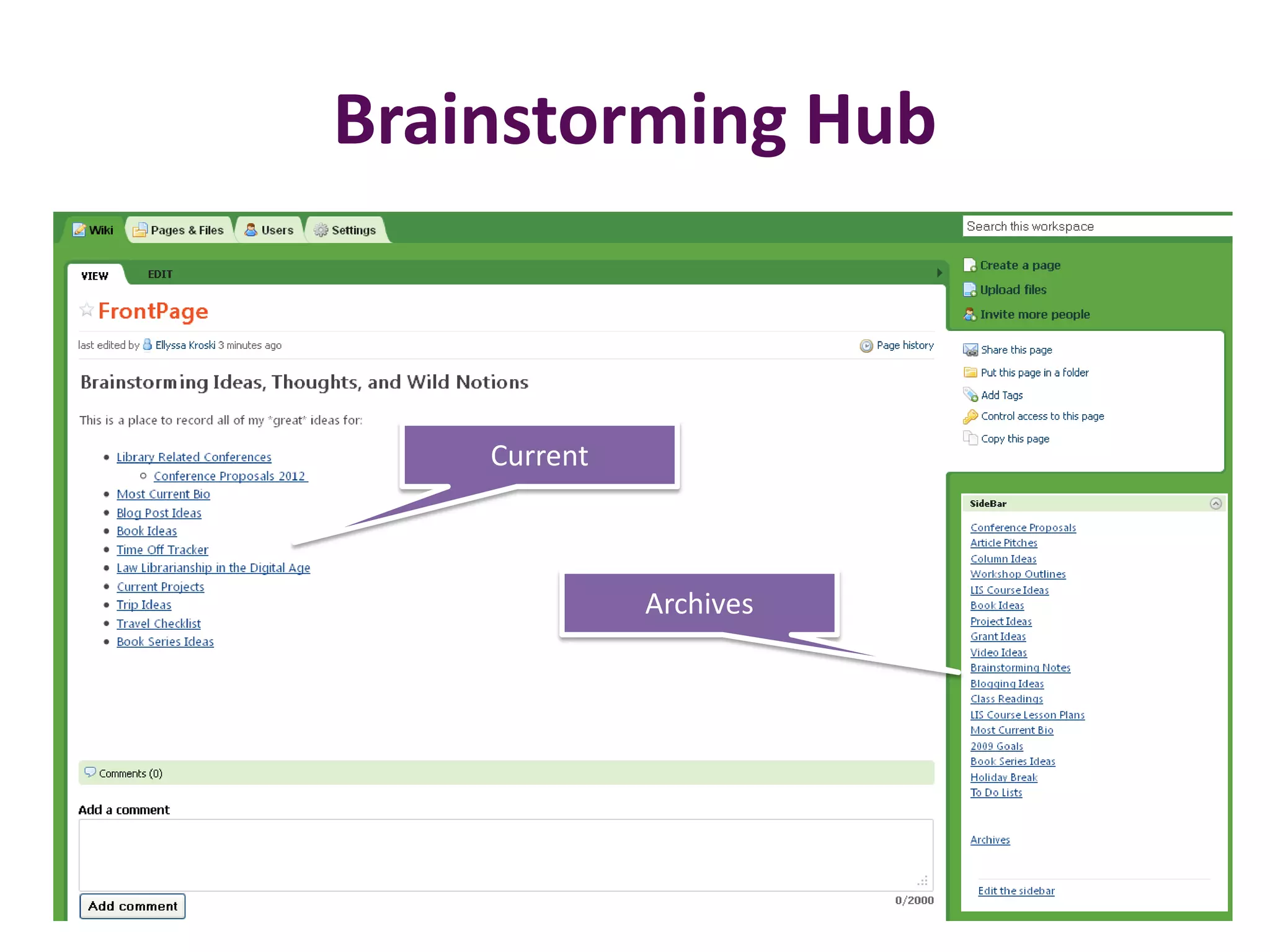The image size is (1270, 952).
Task: Click the Invite more people icon
Action: 969,315
